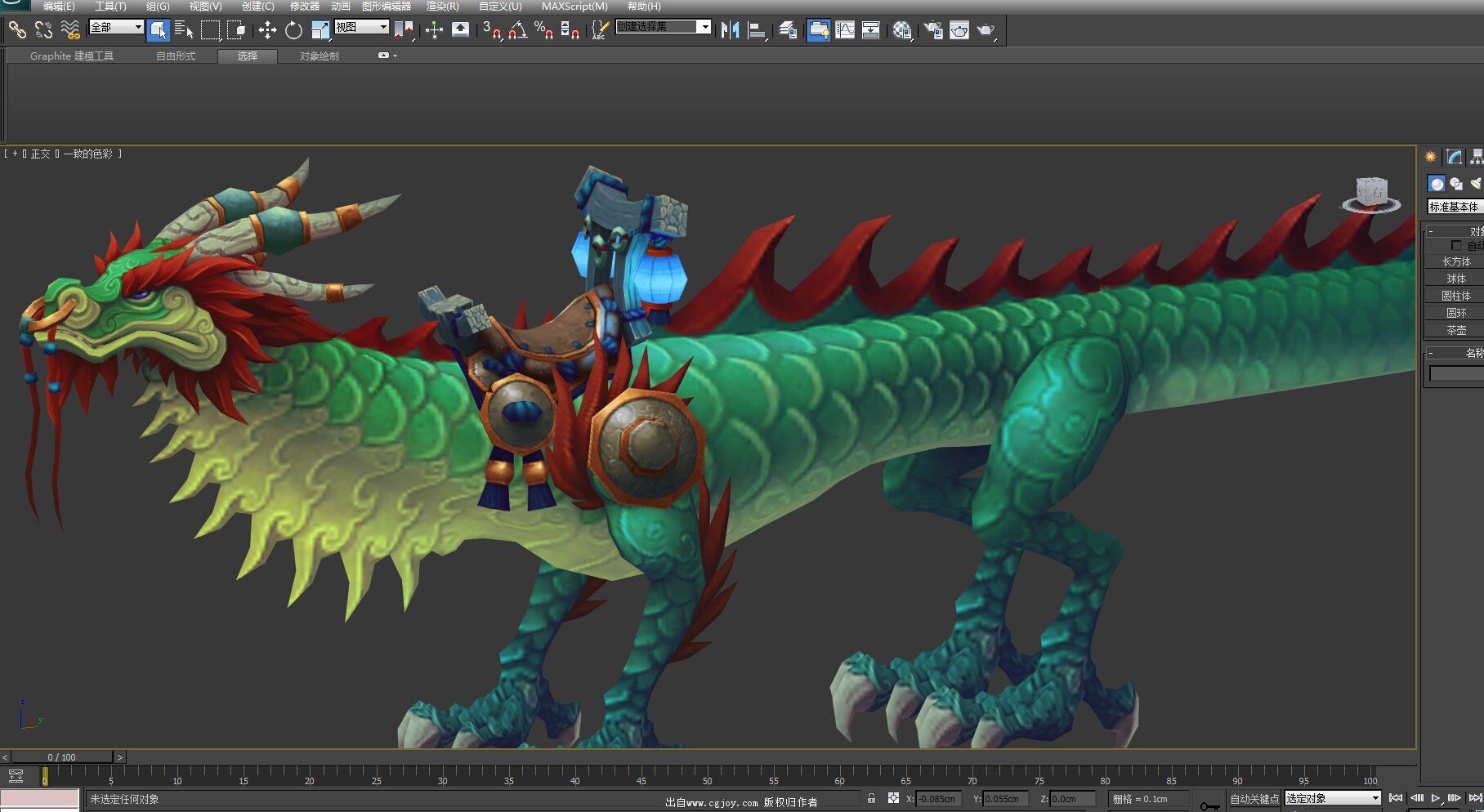Open the MAXScript(M) menu

point(574,7)
